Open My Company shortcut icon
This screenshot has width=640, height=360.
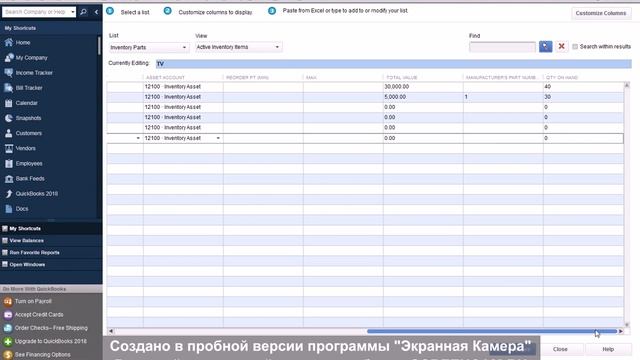[9, 58]
